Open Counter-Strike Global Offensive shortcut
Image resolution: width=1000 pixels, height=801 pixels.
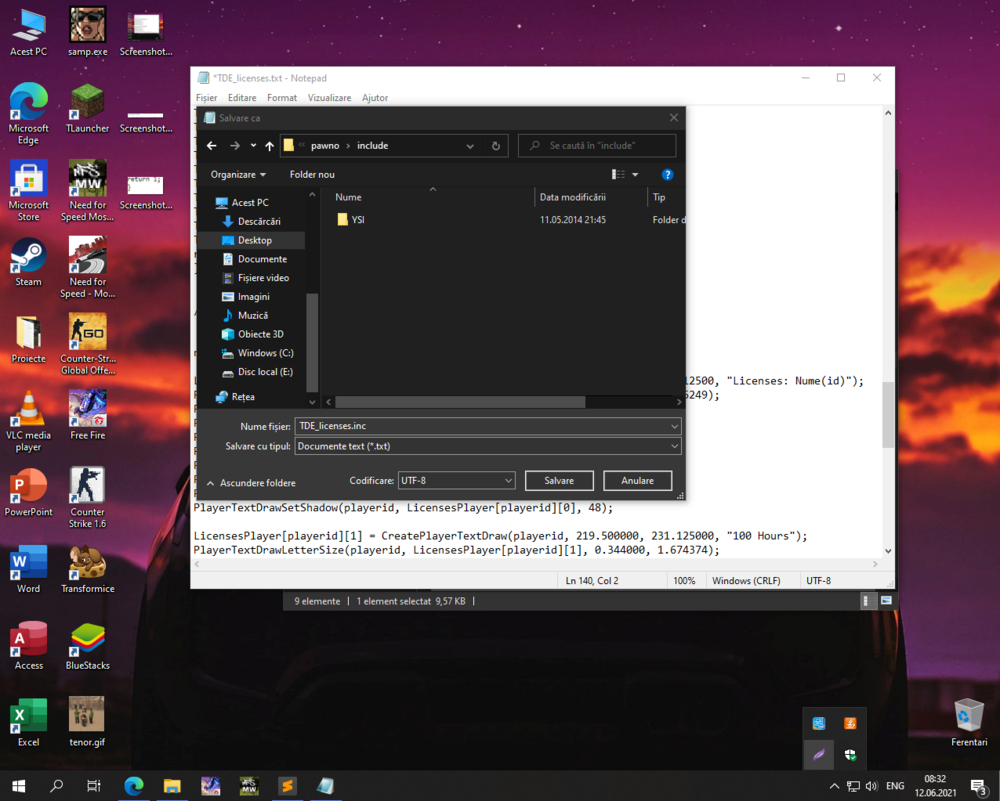click(87, 344)
